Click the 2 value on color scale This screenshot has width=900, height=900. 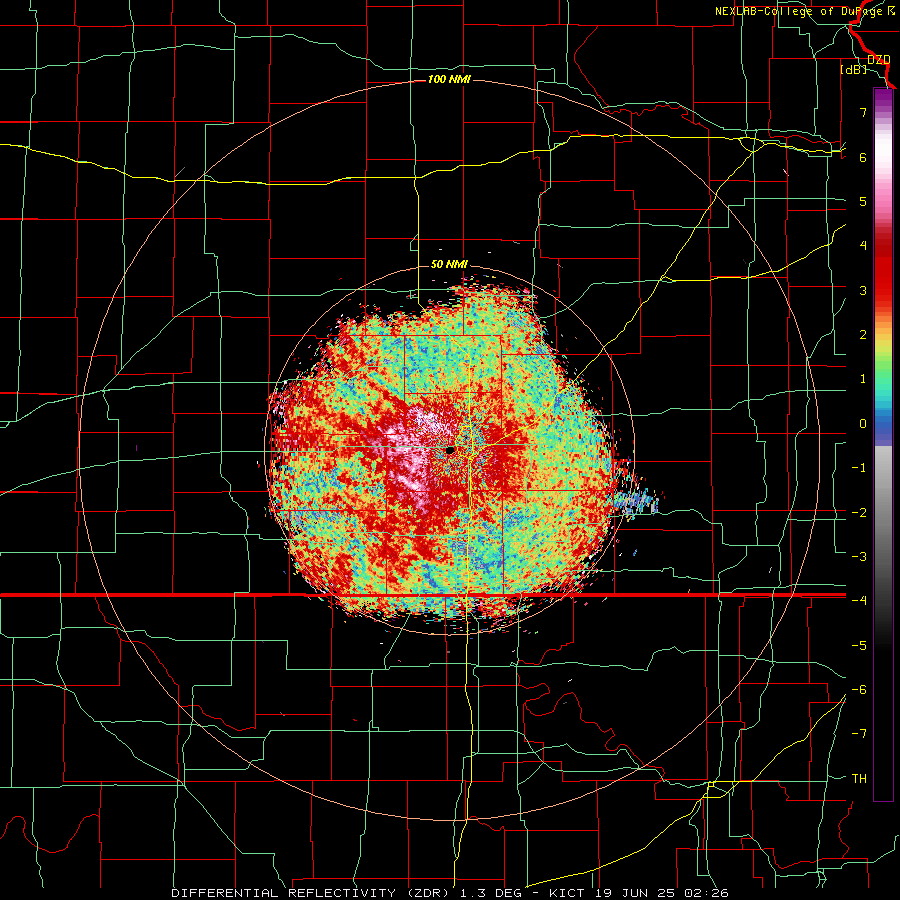(863, 335)
